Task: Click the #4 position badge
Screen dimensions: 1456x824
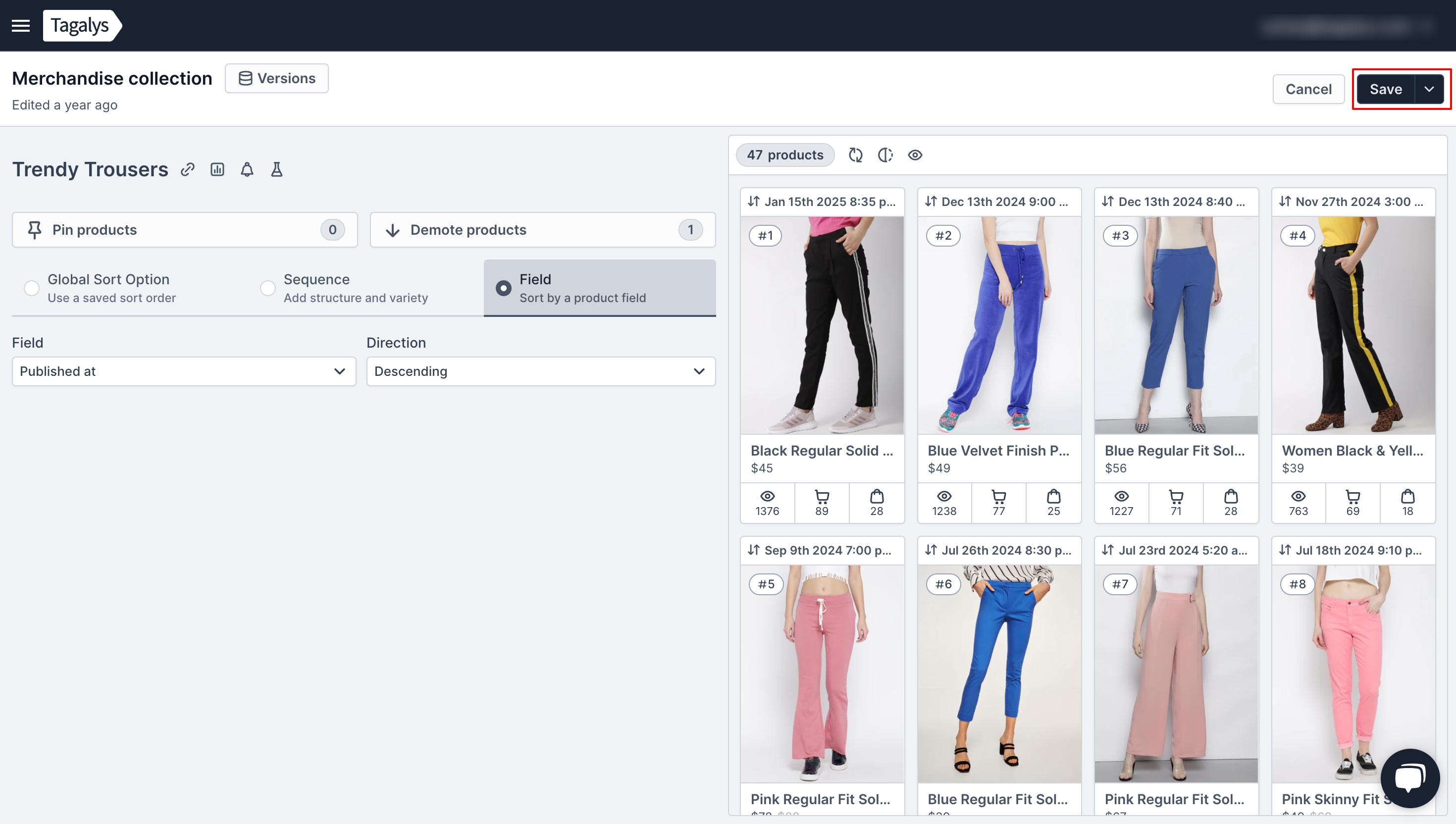Action: pos(1297,235)
